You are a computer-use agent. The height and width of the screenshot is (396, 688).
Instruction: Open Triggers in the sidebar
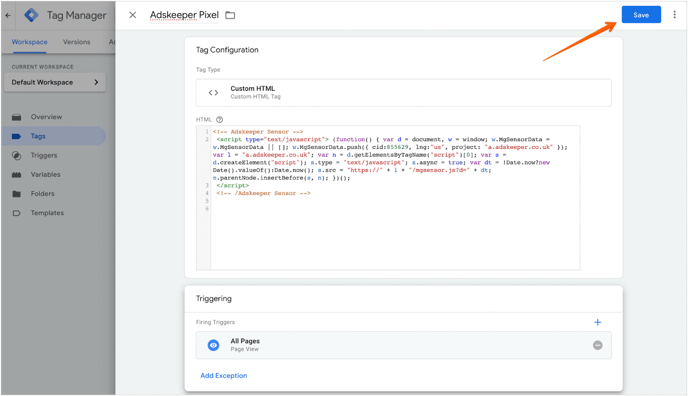44,155
